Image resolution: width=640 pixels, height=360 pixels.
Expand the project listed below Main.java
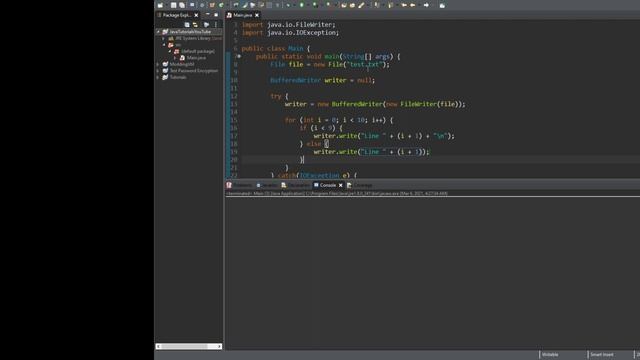tap(158, 64)
